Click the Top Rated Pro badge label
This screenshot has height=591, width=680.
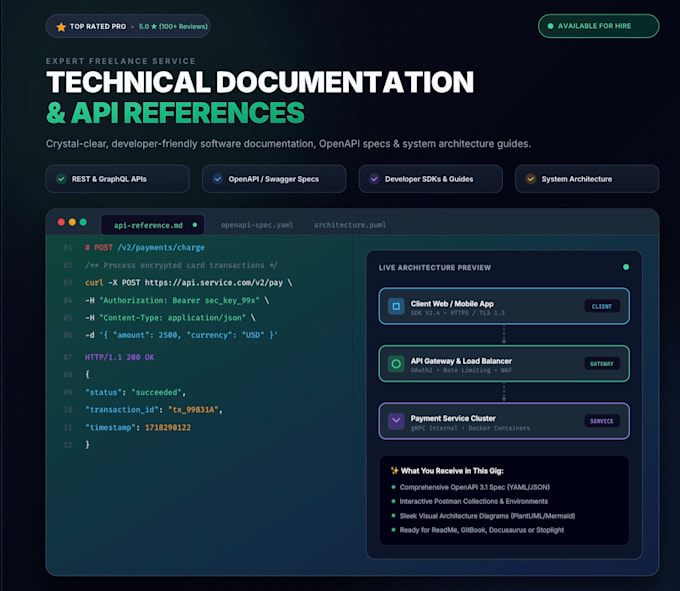click(98, 26)
